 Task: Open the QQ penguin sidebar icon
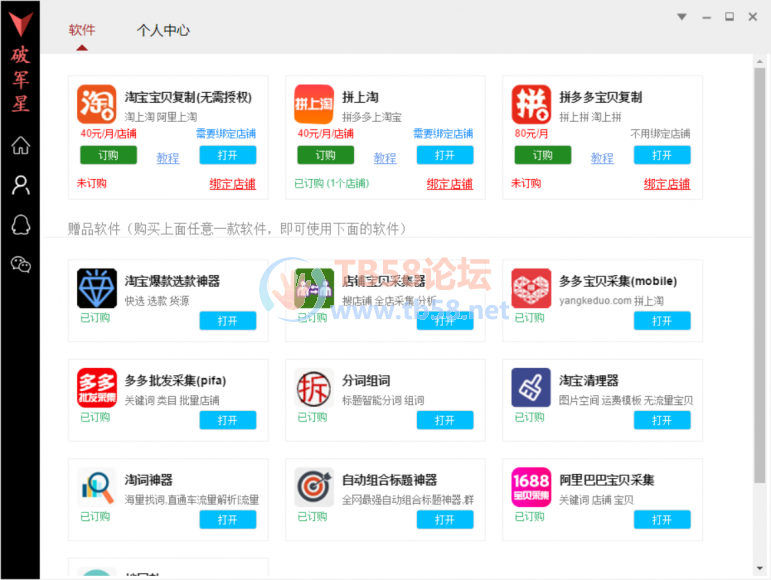[21, 225]
